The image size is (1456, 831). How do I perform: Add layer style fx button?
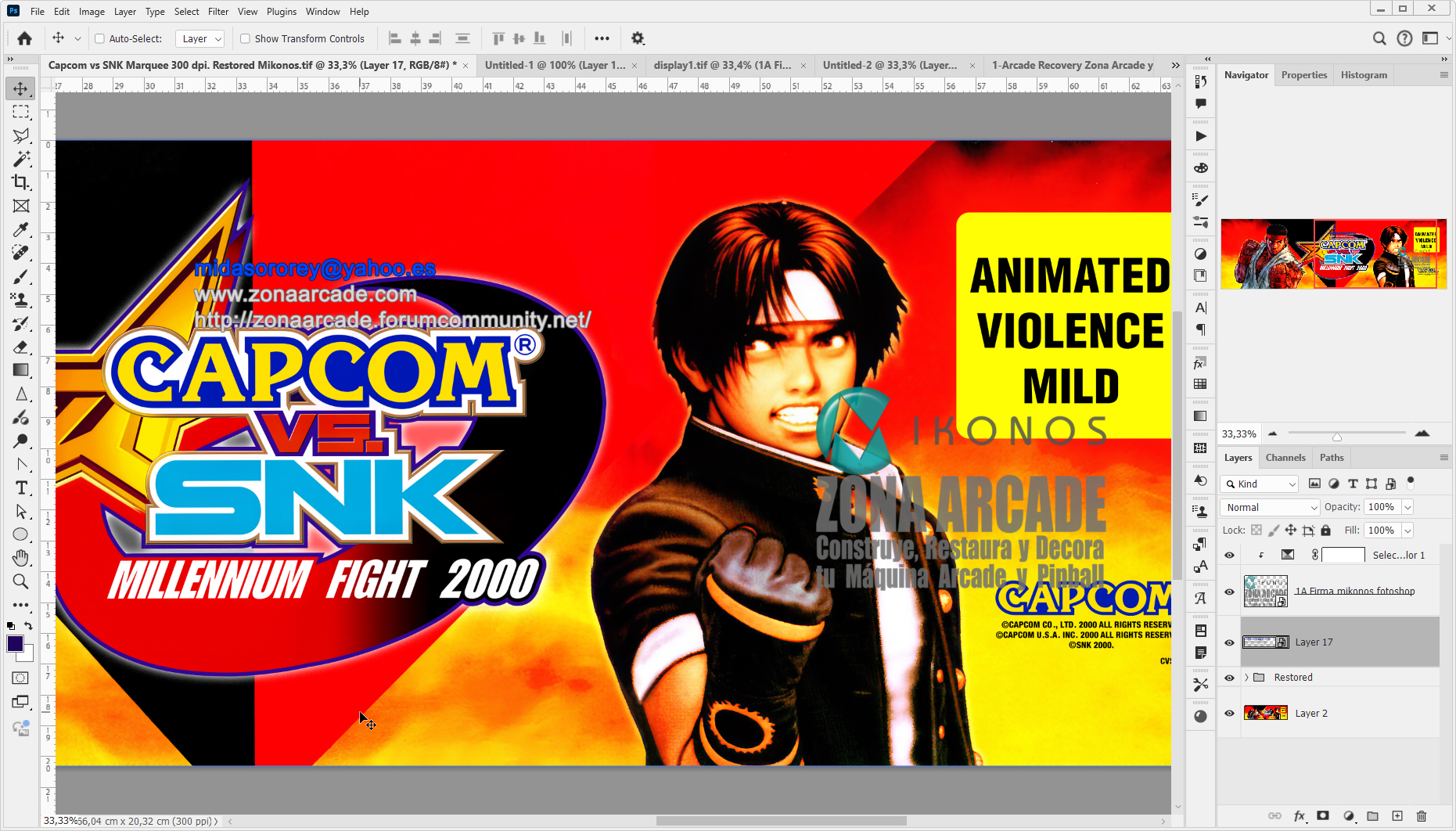coord(1300,816)
